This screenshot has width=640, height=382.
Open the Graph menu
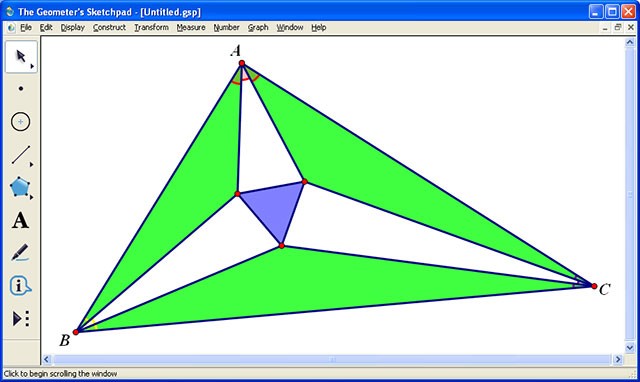(x=258, y=27)
